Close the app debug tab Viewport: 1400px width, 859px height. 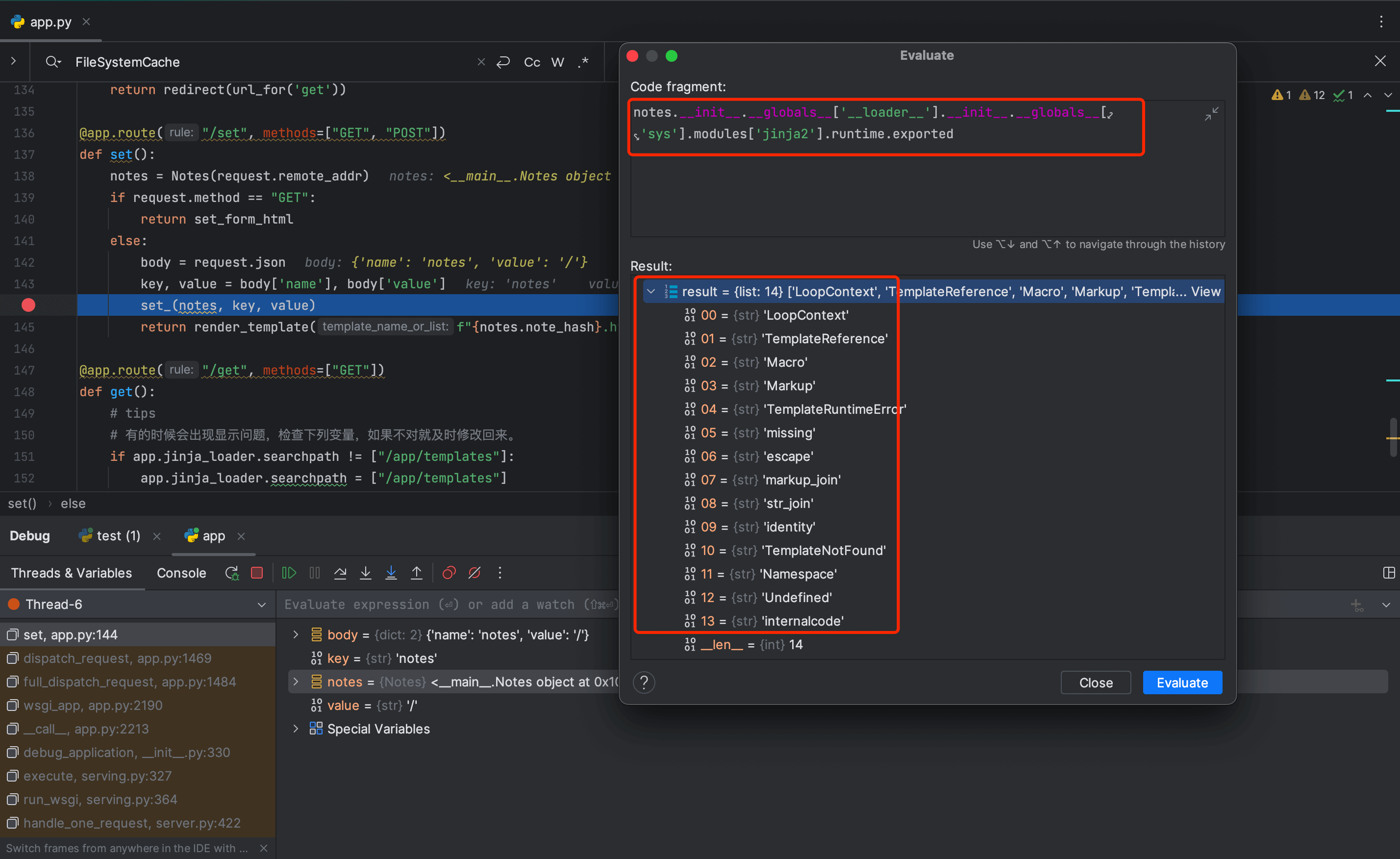(x=241, y=536)
